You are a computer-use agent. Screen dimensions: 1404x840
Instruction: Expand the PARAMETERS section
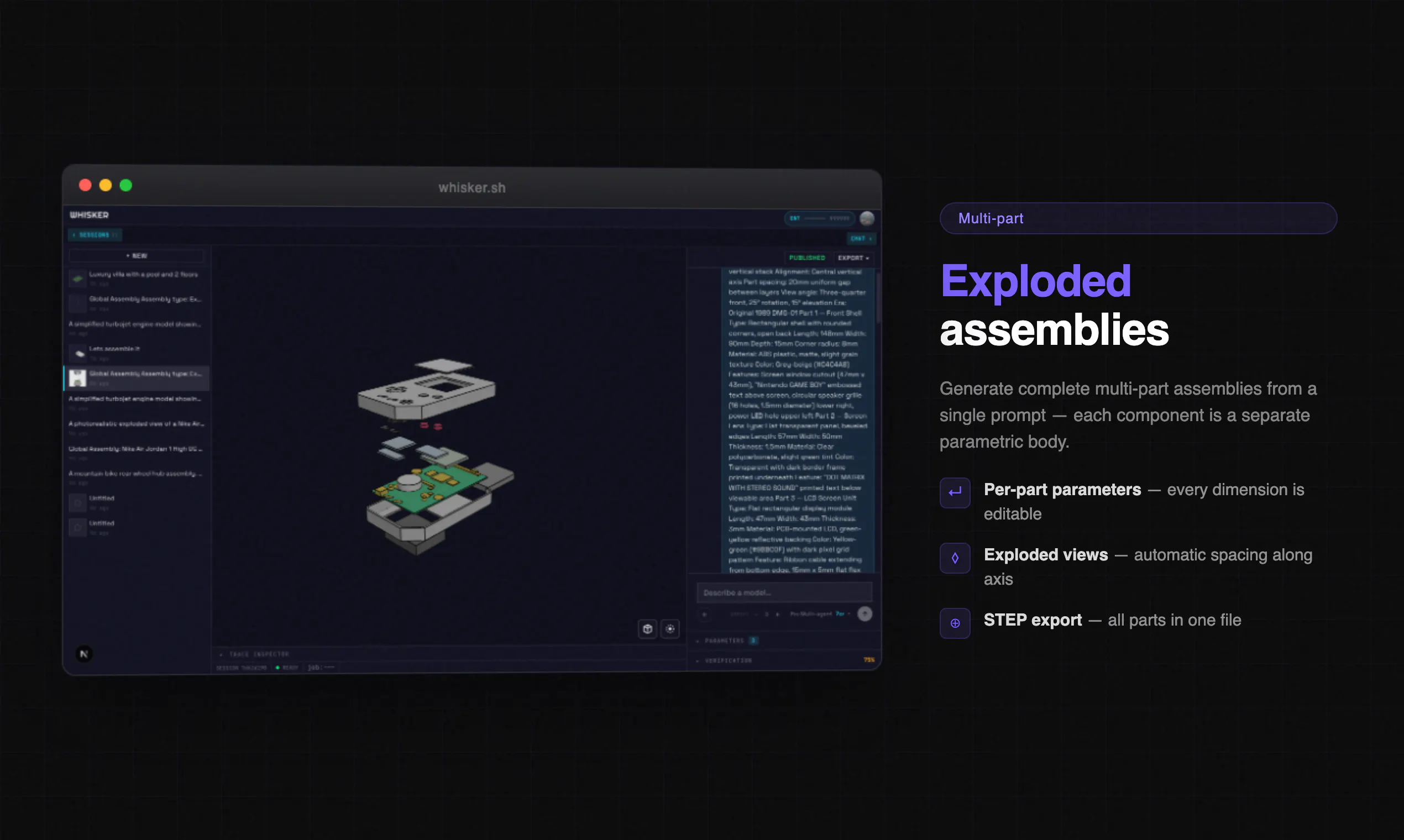point(784,641)
